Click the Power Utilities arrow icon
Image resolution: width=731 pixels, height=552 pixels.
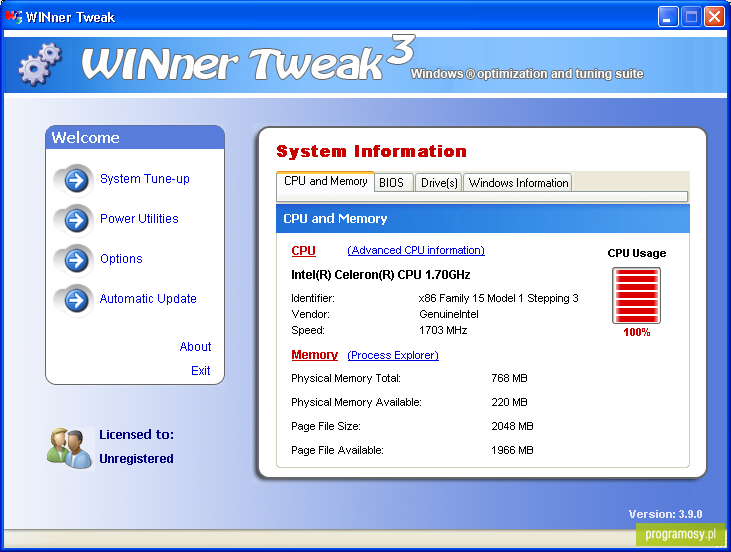point(76,220)
